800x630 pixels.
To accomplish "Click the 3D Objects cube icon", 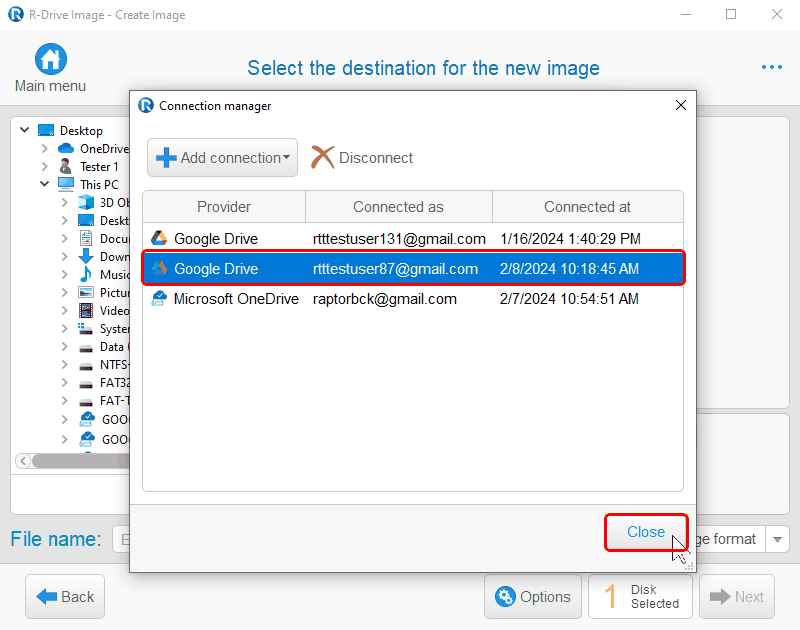I will (x=86, y=203).
